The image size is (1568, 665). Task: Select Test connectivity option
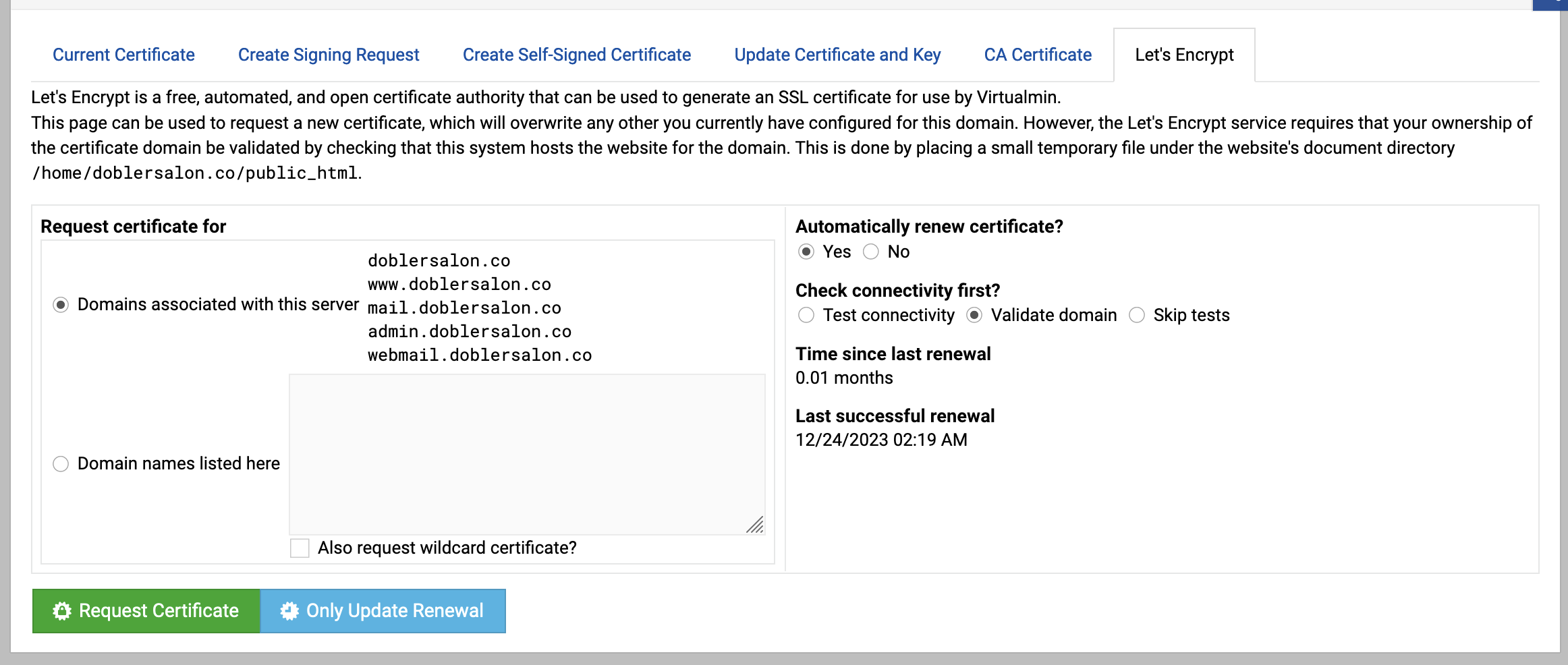[x=806, y=315]
